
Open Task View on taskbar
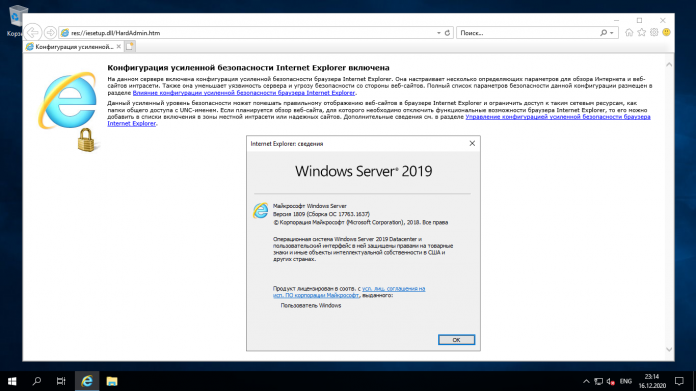61,381
